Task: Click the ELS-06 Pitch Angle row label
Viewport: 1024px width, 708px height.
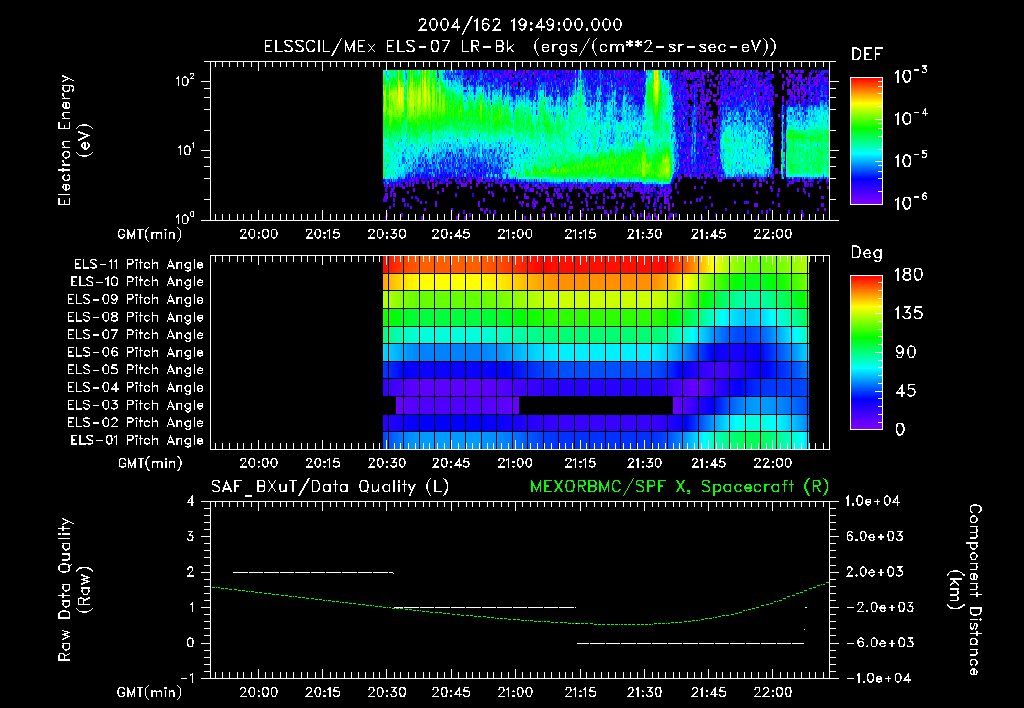Action: click(x=136, y=353)
